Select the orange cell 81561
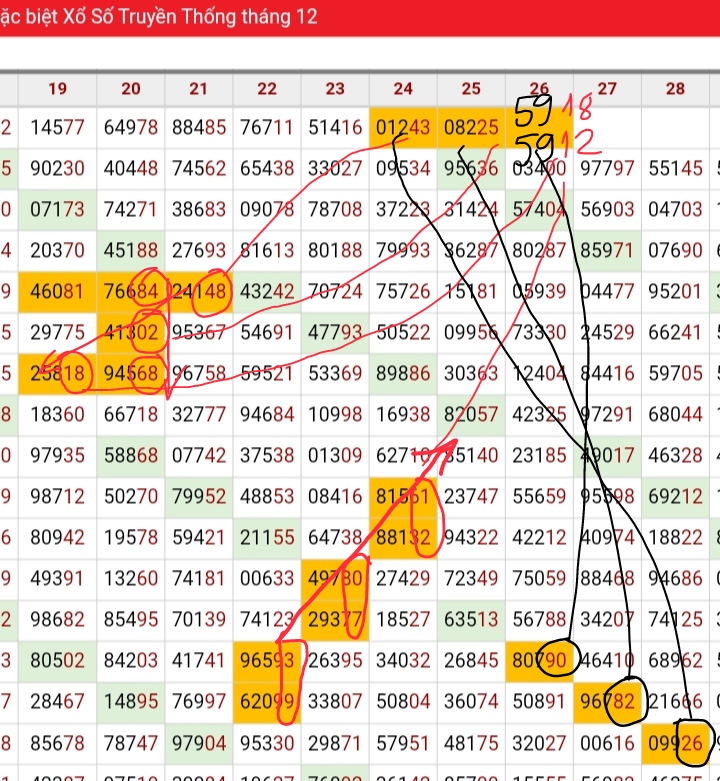The height and width of the screenshot is (781, 720). pos(403,496)
